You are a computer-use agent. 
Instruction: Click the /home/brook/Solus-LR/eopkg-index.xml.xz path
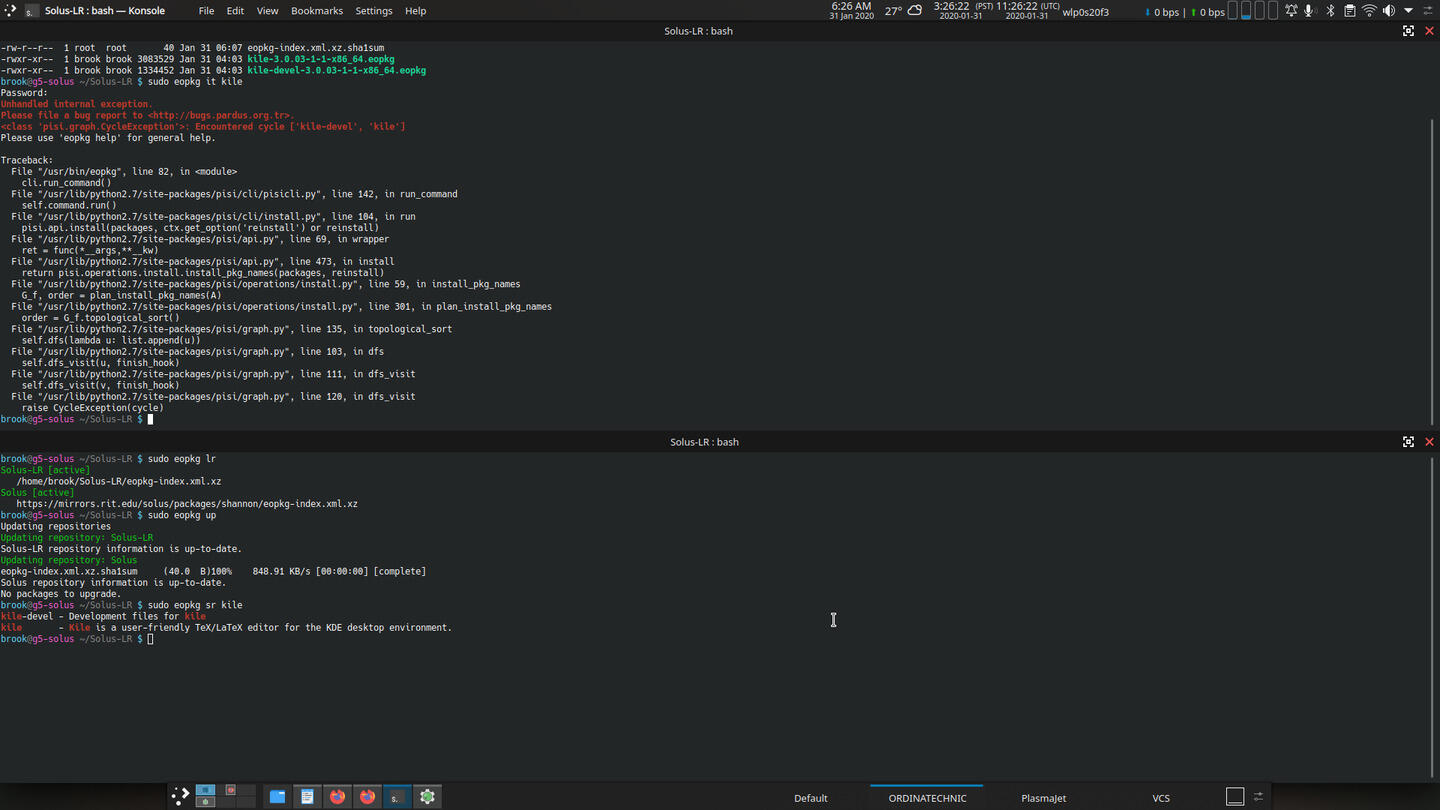coord(119,482)
